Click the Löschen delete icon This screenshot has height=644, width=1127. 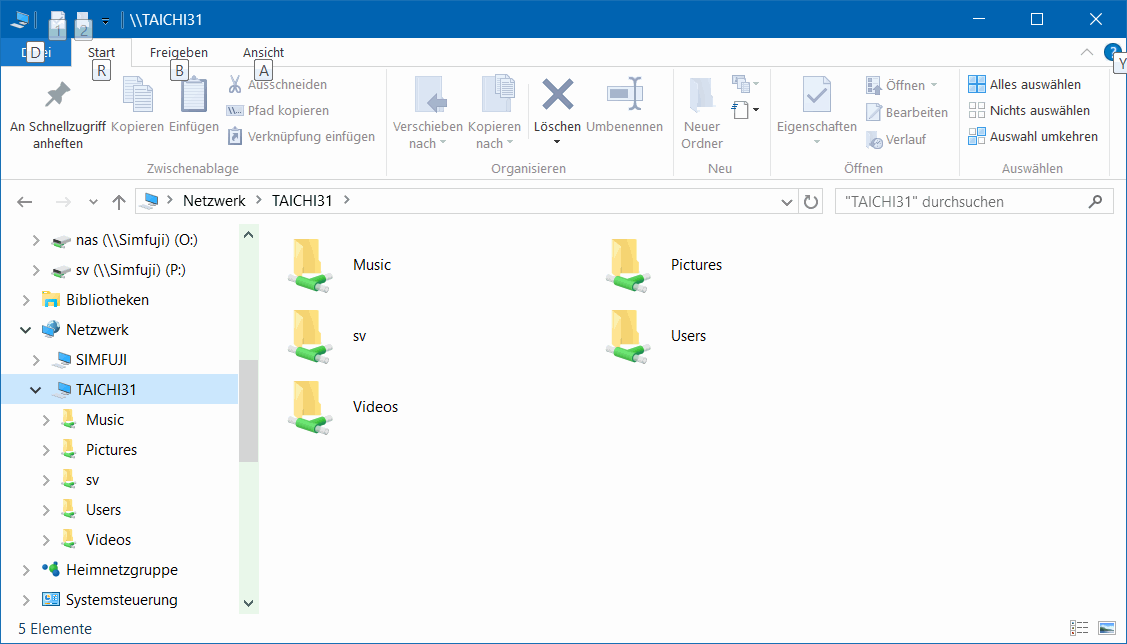(557, 96)
